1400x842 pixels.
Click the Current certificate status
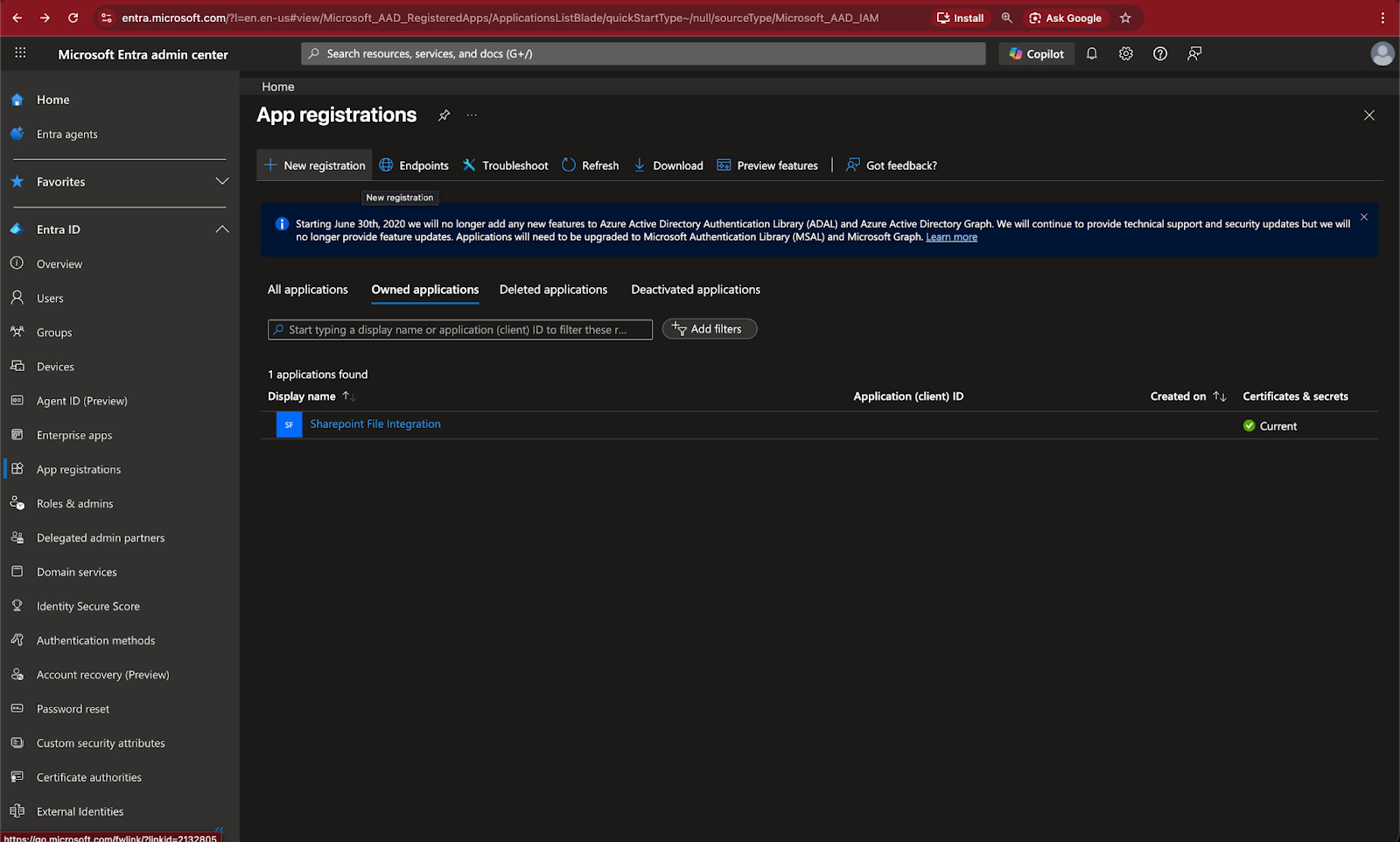1270,426
